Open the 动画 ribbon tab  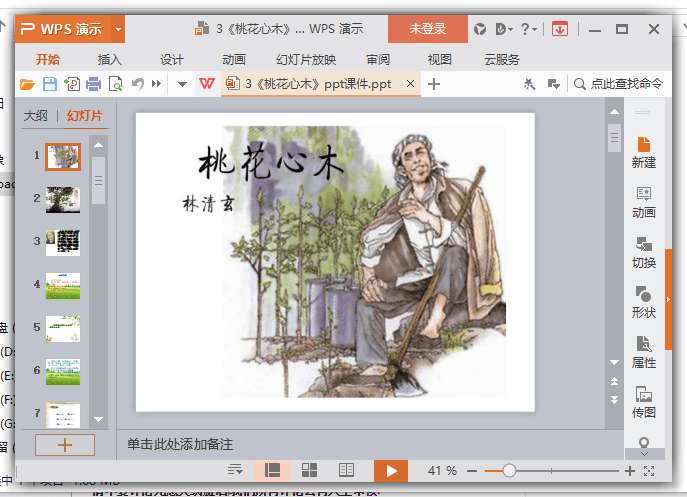234,59
